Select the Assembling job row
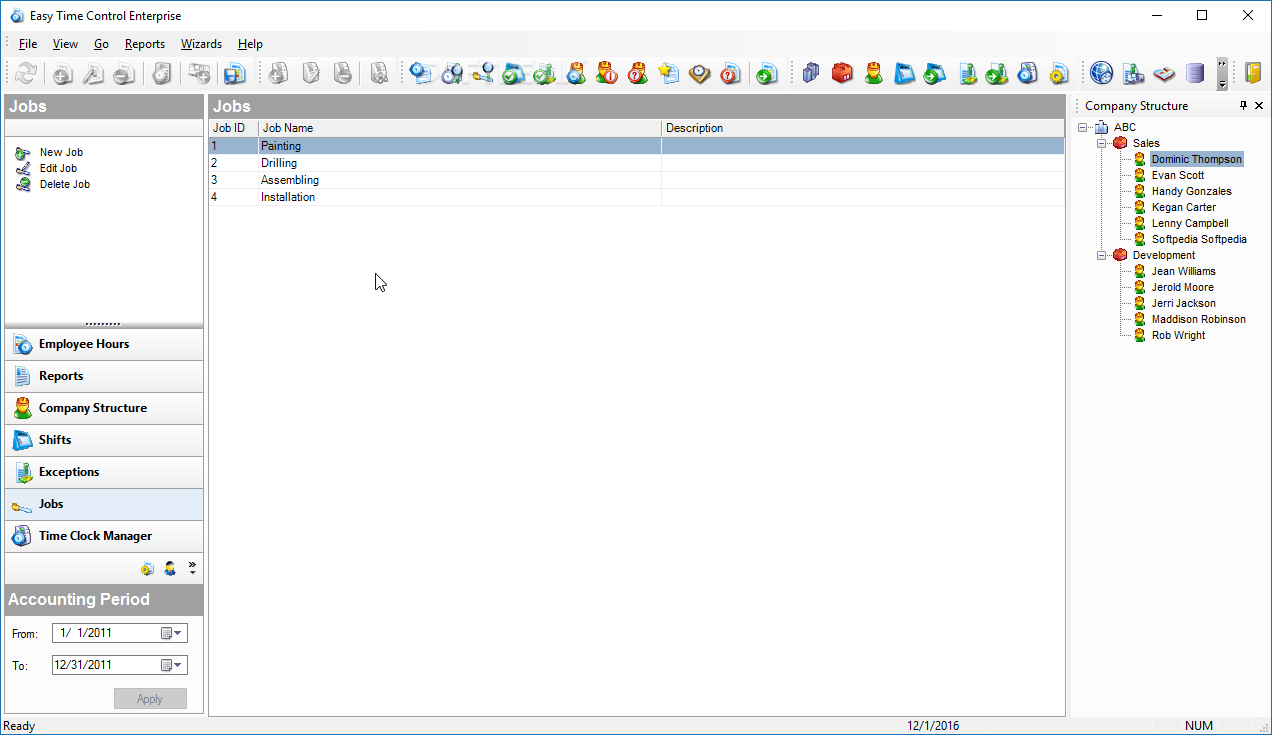The width and height of the screenshot is (1272, 735). point(636,180)
